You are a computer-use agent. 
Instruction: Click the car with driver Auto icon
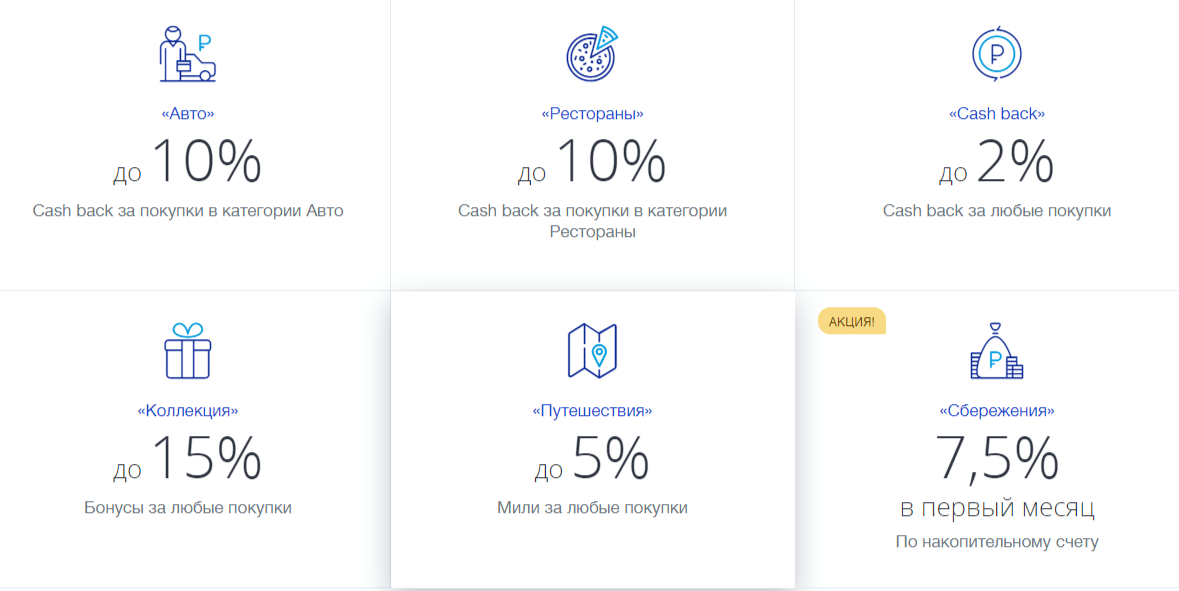click(x=188, y=55)
